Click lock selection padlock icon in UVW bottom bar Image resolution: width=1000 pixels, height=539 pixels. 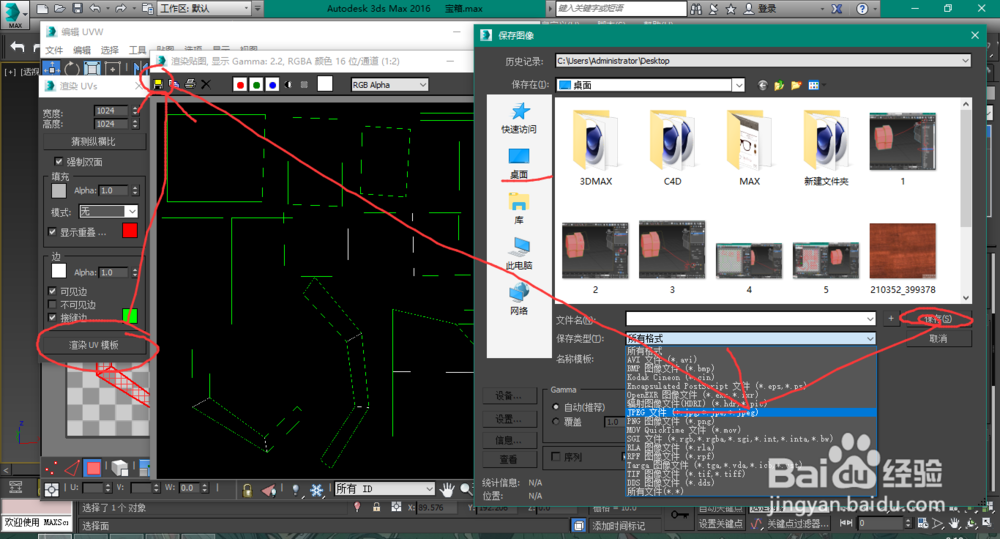point(247,489)
